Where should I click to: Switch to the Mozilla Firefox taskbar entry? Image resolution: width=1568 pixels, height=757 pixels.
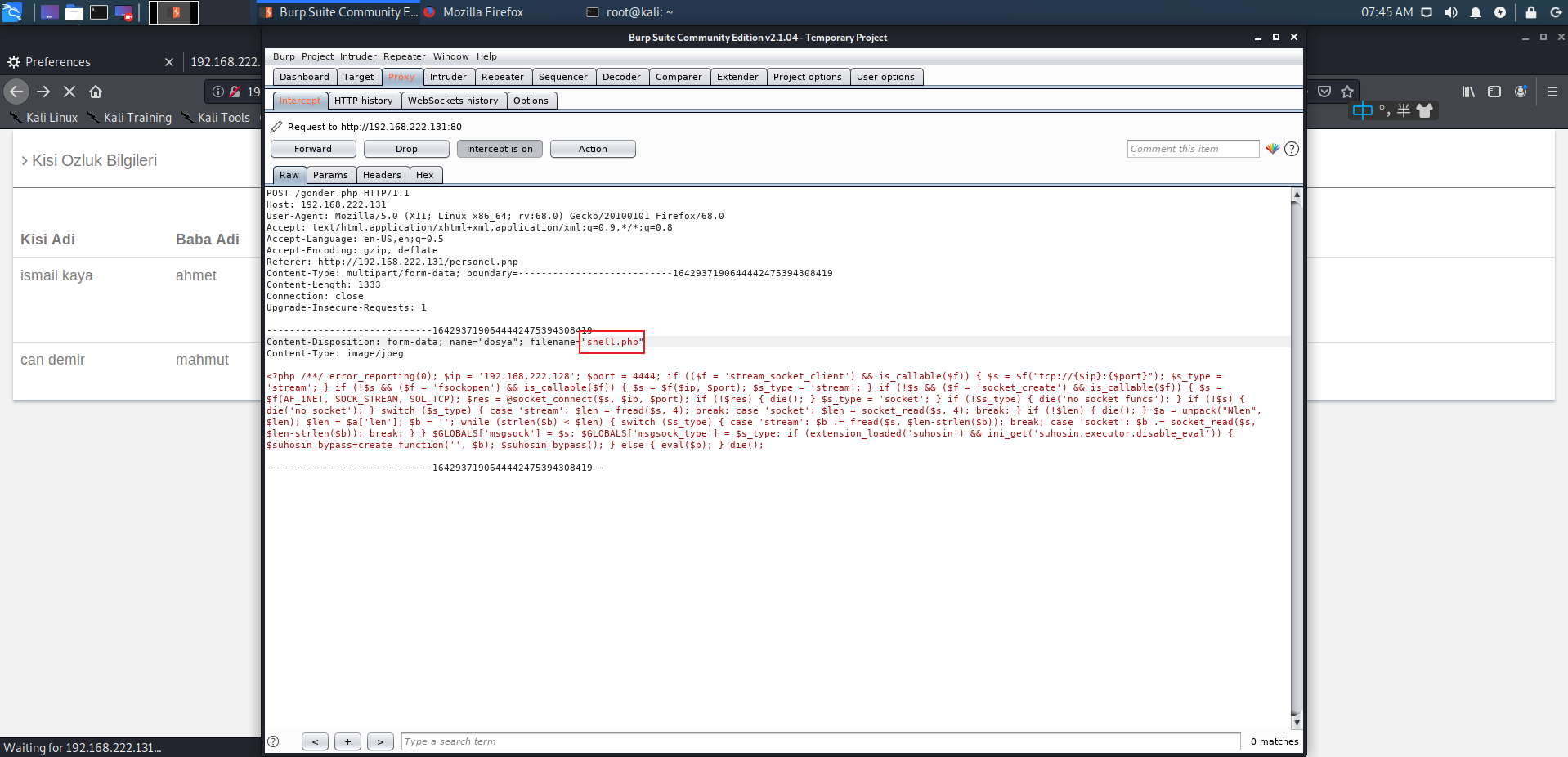(474, 12)
